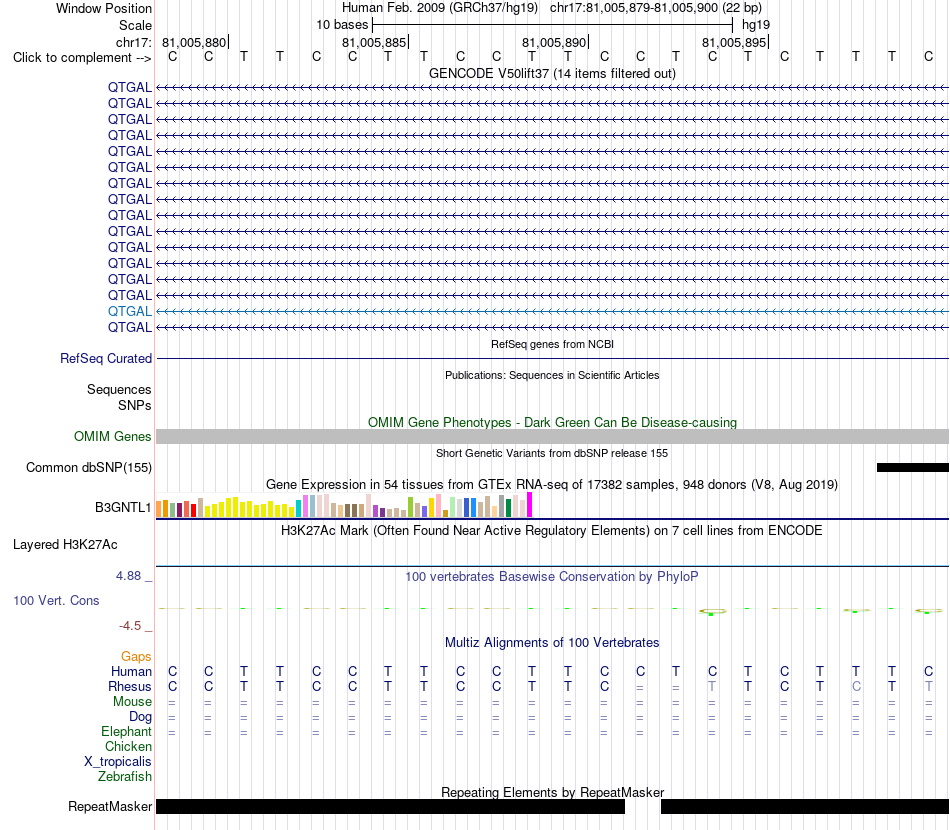
Task: Open 'Multiz Alignments of 100 Vertebrates' track title
Action: point(552,643)
